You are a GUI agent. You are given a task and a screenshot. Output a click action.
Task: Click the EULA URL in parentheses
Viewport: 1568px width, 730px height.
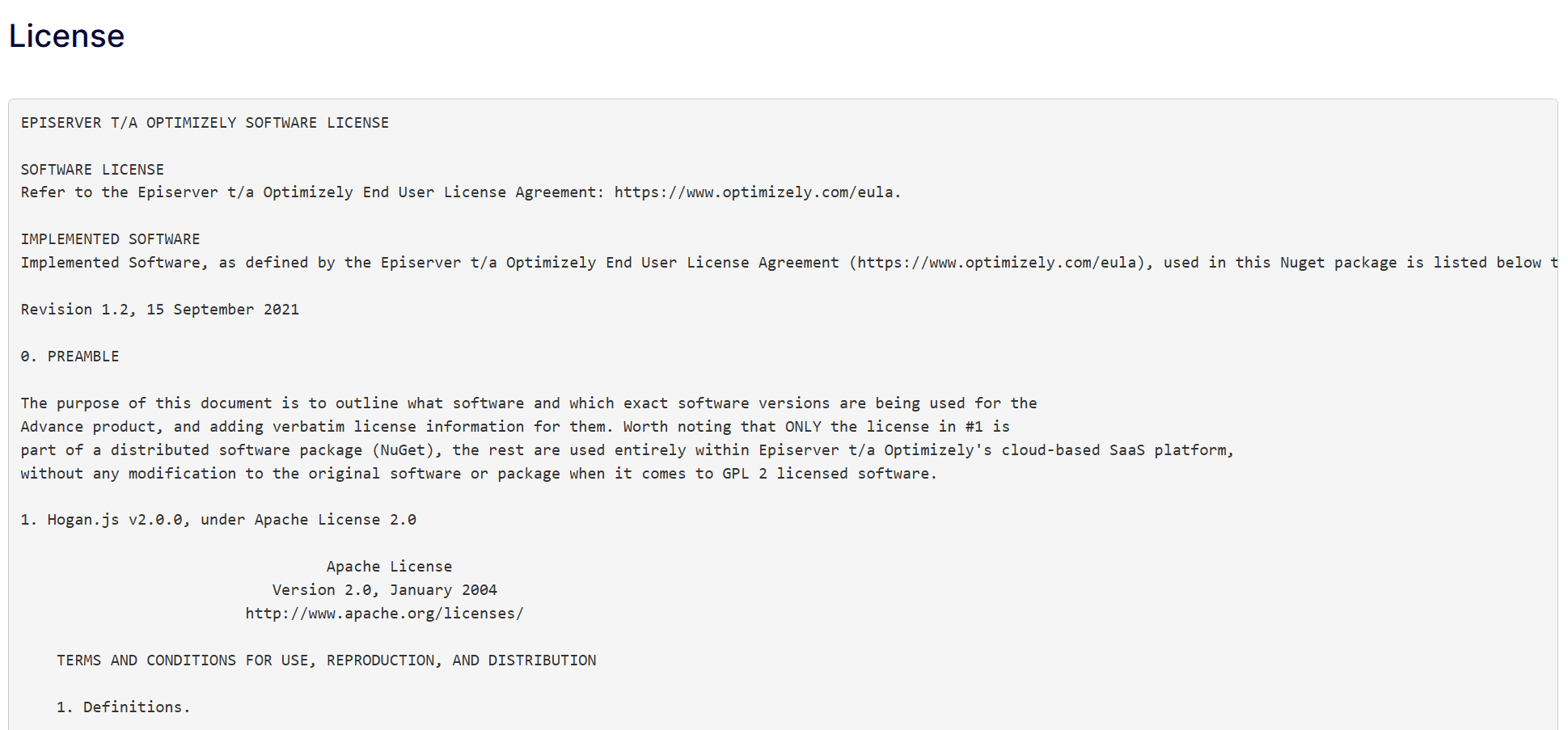(1000, 263)
